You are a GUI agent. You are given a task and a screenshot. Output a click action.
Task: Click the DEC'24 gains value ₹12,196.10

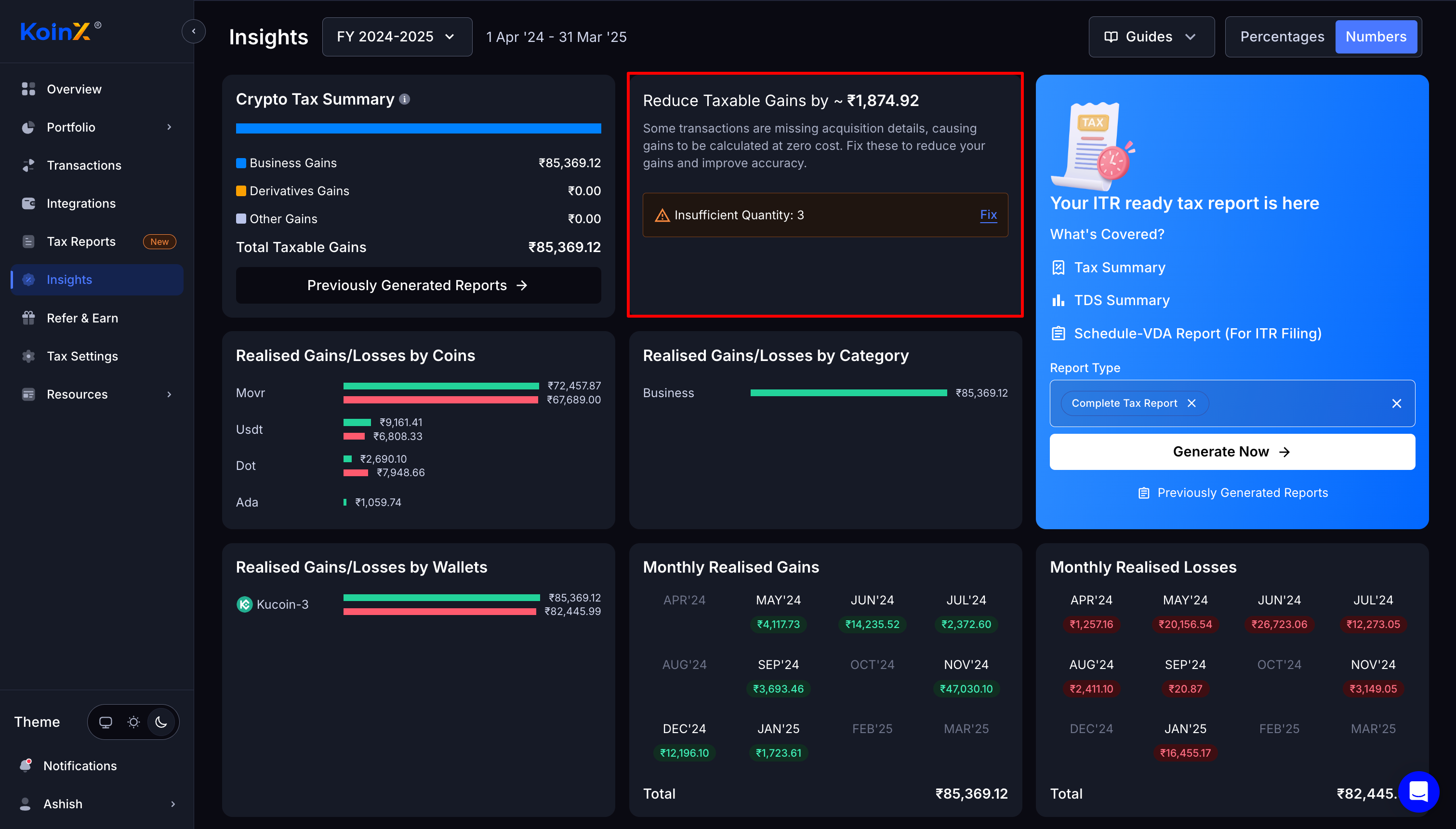[684, 753]
